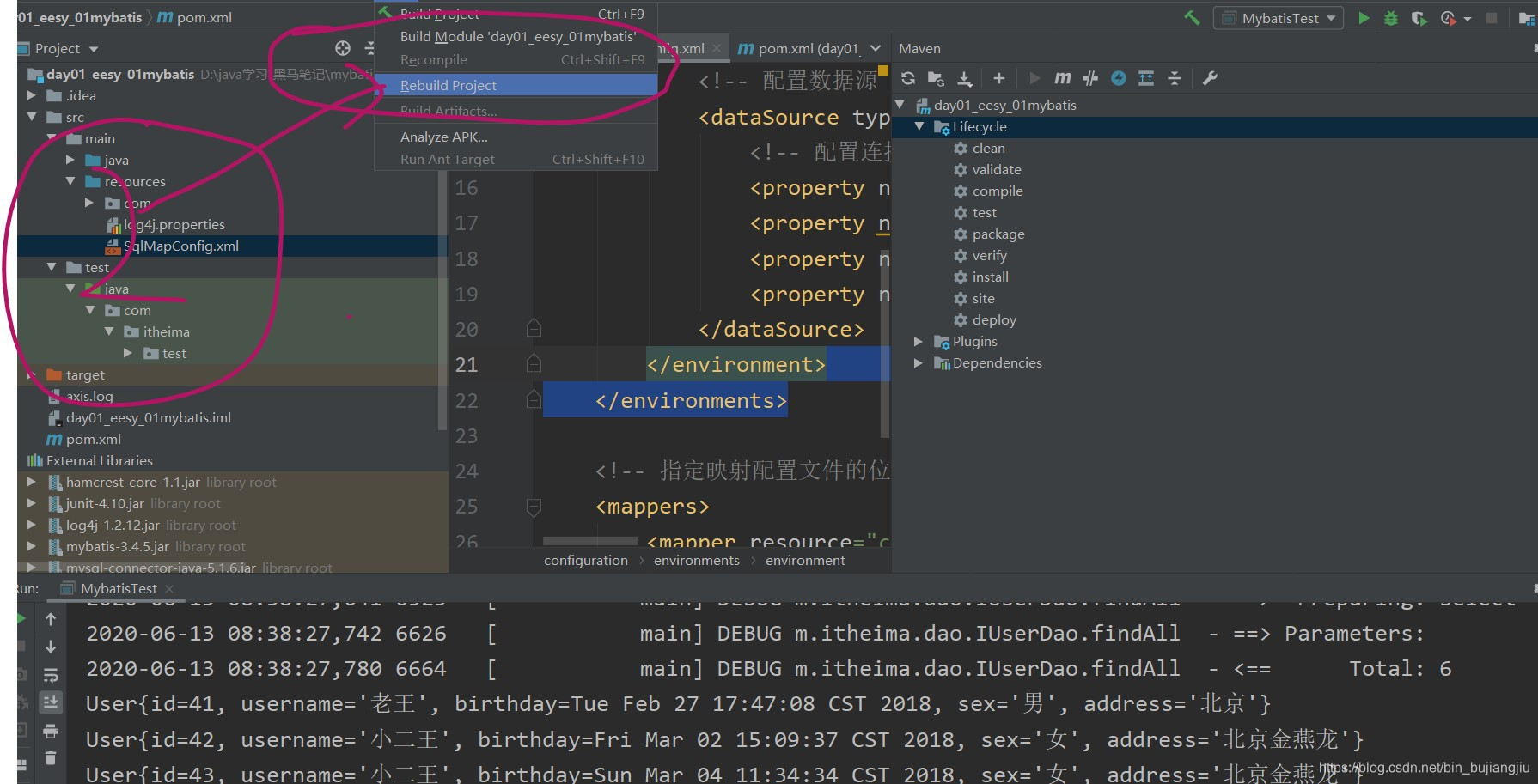Download Maven sources and documentation

click(x=965, y=78)
